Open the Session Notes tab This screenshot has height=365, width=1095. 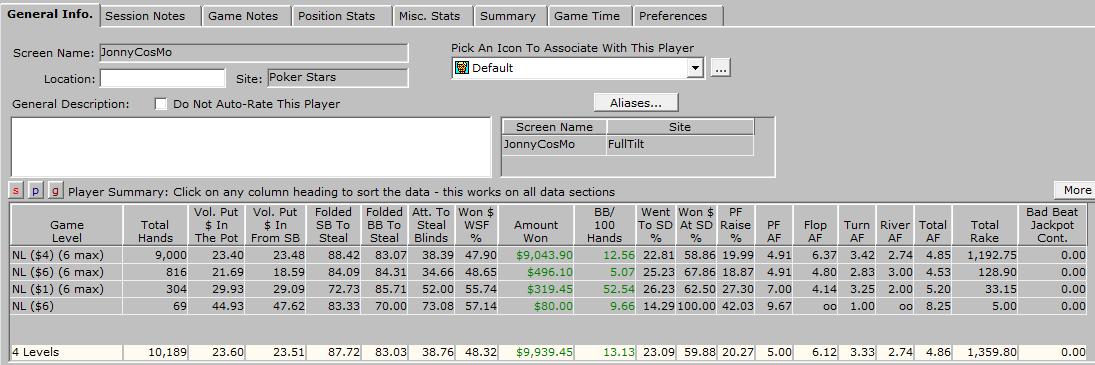pos(150,15)
